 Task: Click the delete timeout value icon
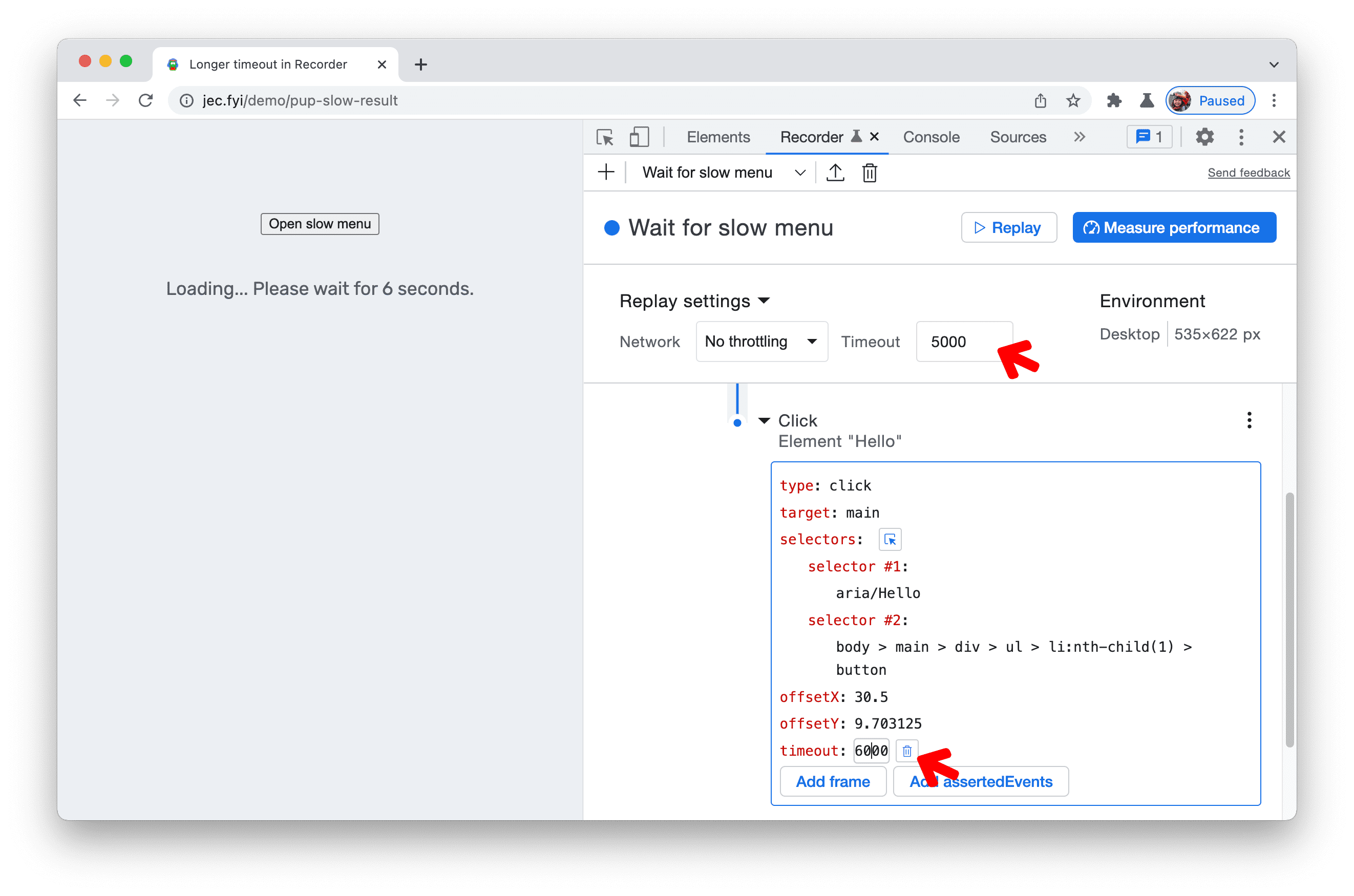coord(906,750)
